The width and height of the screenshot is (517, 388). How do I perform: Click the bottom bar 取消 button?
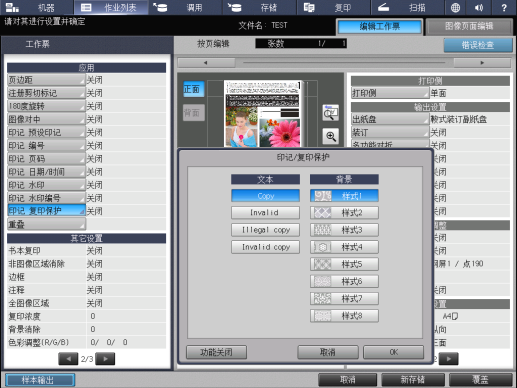pos(348,380)
